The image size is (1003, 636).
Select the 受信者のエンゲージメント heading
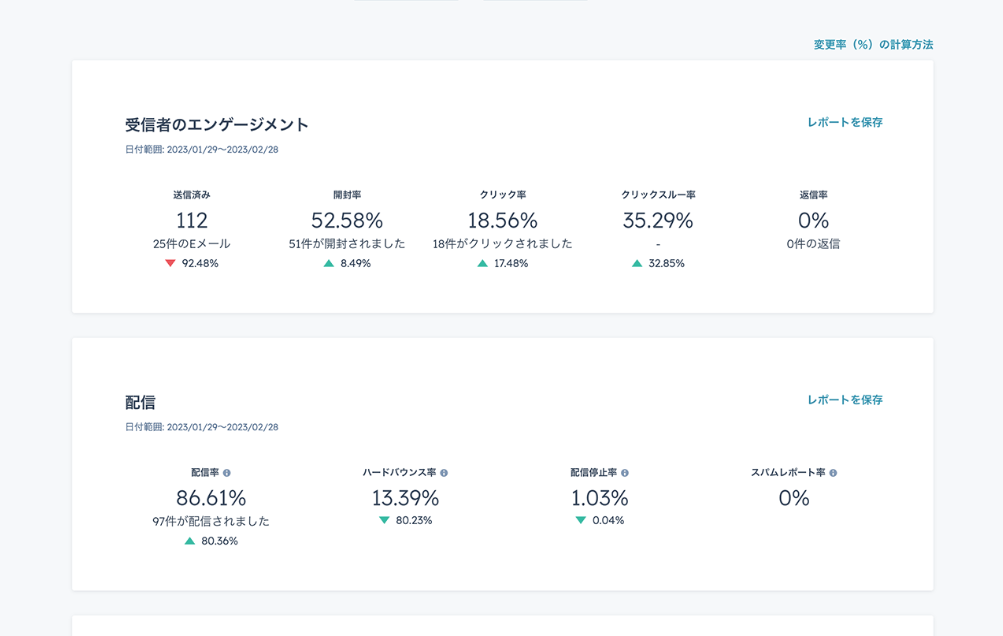point(217,124)
